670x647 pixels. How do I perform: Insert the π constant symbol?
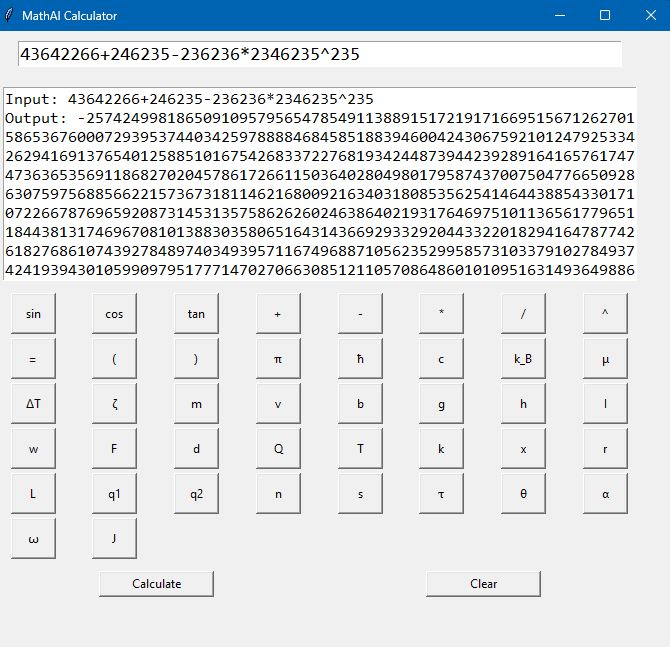coord(278,359)
